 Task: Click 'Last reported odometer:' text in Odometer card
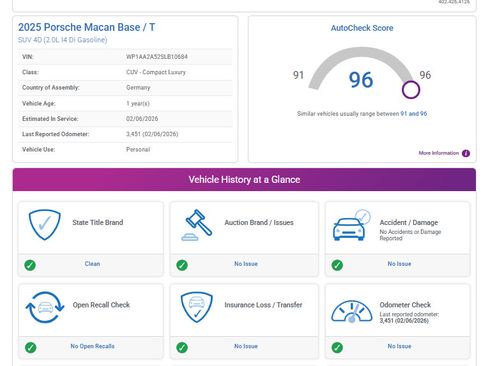(x=409, y=314)
